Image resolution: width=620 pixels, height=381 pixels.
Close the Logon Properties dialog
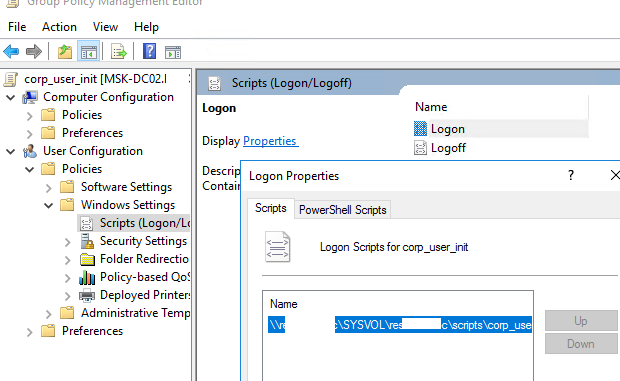614,175
